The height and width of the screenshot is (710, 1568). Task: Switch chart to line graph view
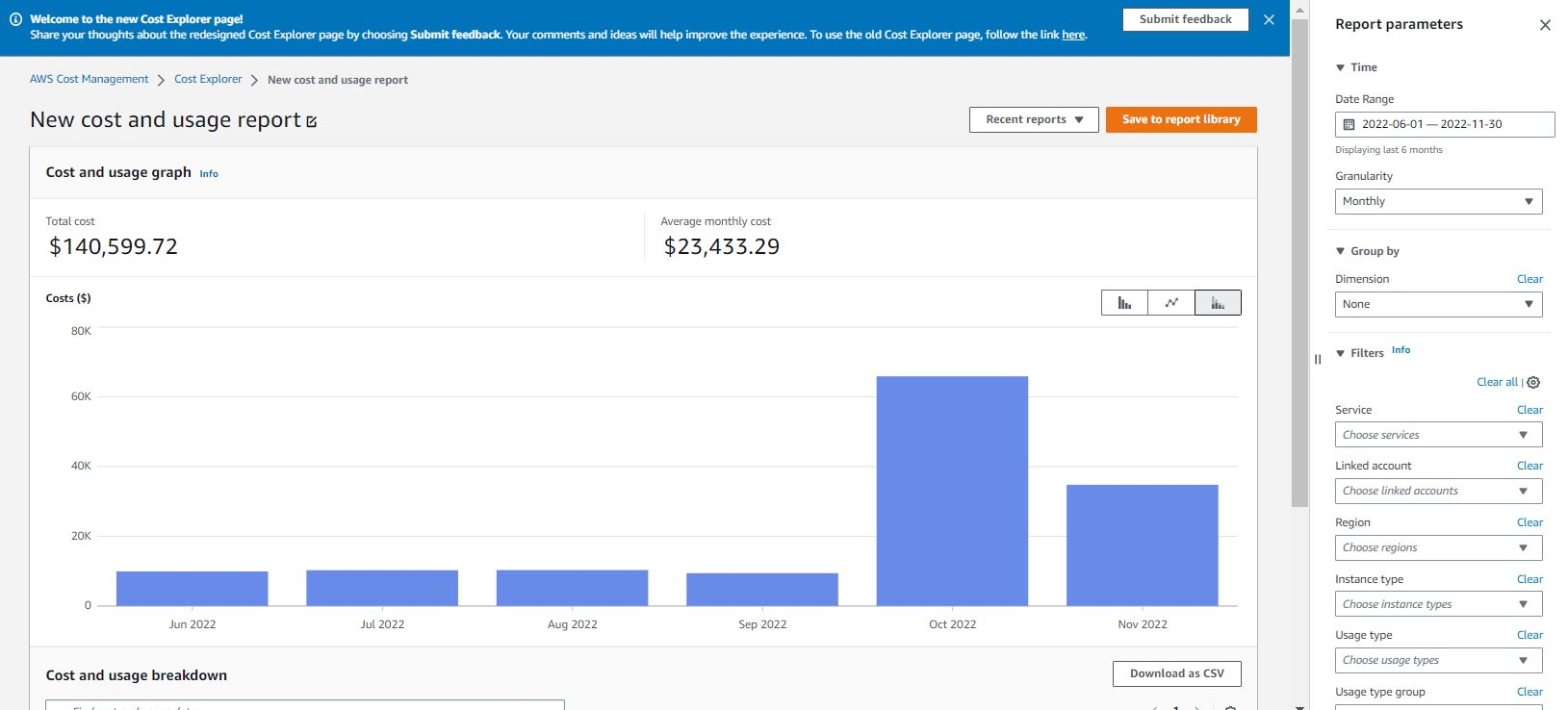[x=1171, y=303]
